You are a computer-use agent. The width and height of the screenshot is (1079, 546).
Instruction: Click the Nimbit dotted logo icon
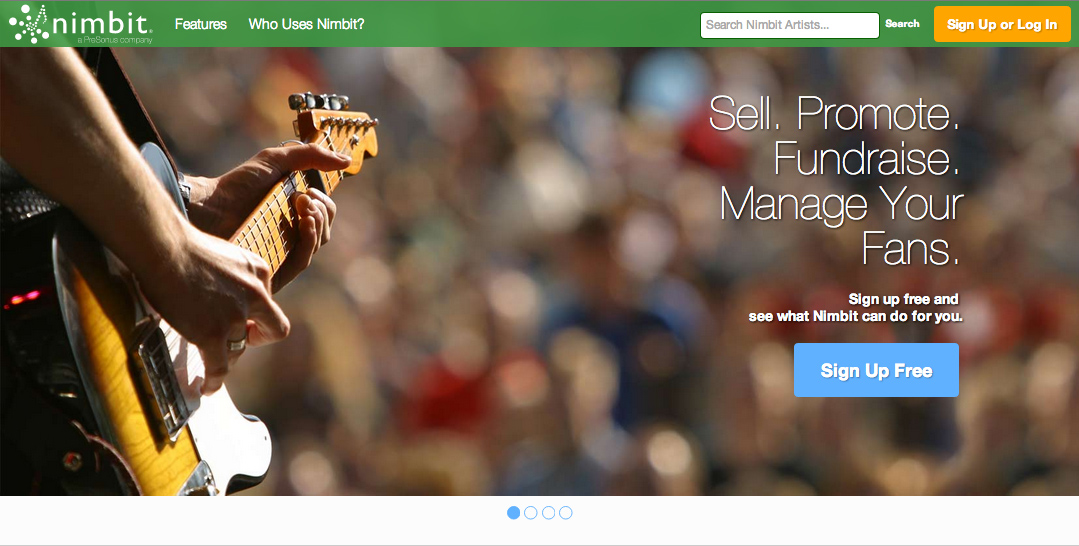29,24
